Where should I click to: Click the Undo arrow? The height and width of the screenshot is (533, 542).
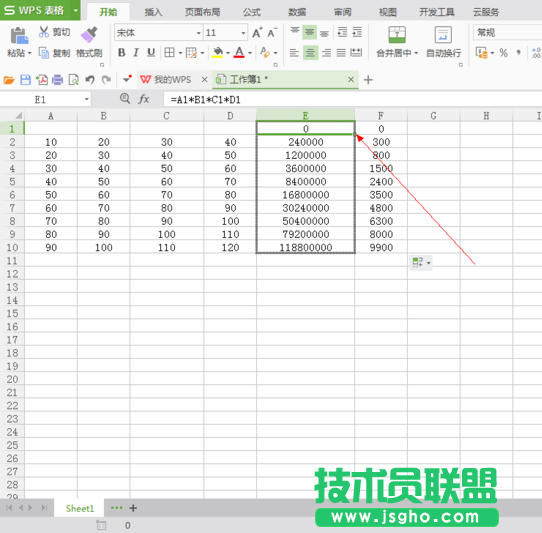pos(90,80)
